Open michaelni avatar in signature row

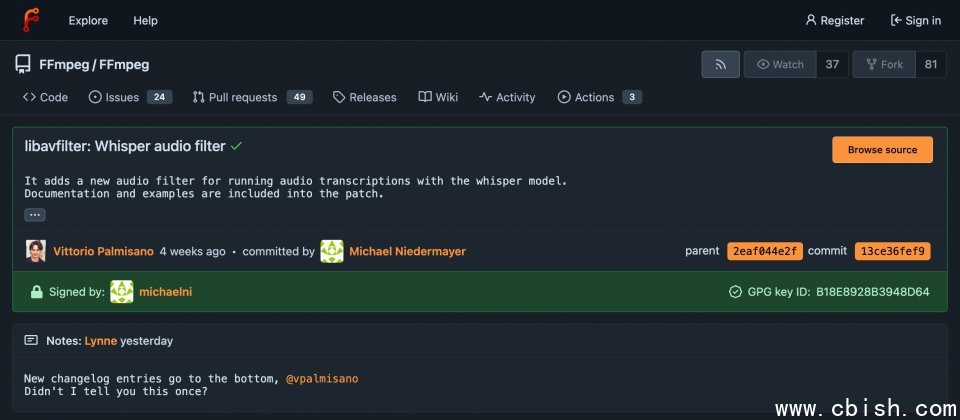pyautogui.click(x=122, y=291)
